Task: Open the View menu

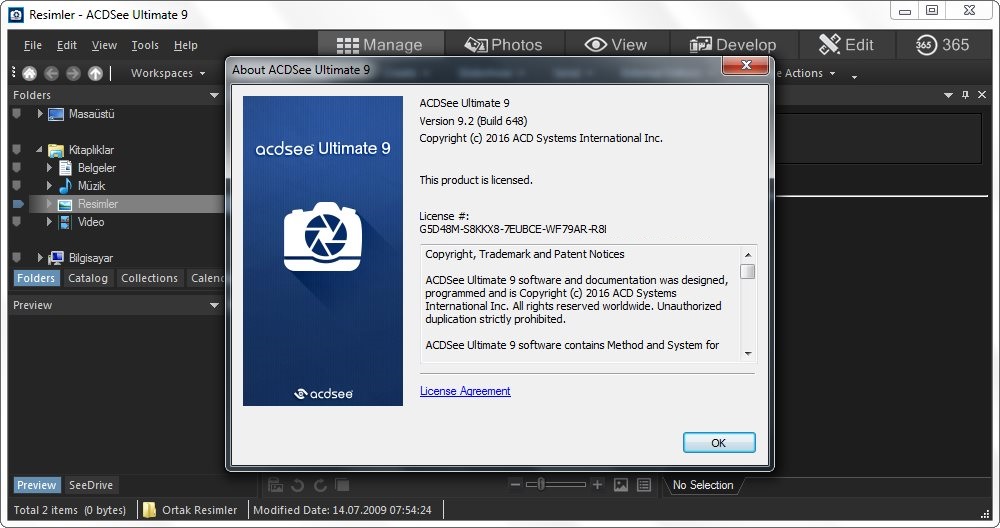Action: tap(104, 45)
